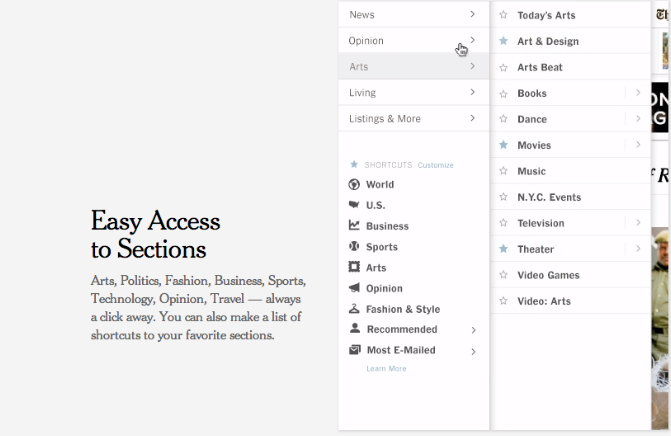The image size is (671, 436).
Task: Click the Business chart shortcut icon
Action: coord(354,225)
